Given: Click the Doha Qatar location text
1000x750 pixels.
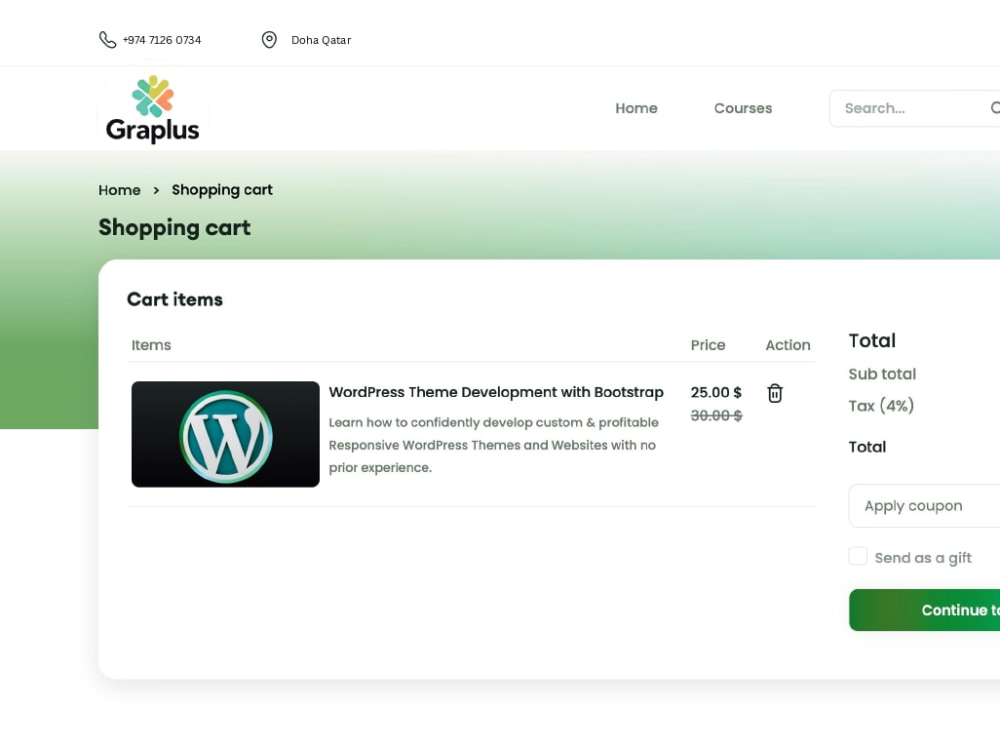Looking at the screenshot, I should point(321,40).
